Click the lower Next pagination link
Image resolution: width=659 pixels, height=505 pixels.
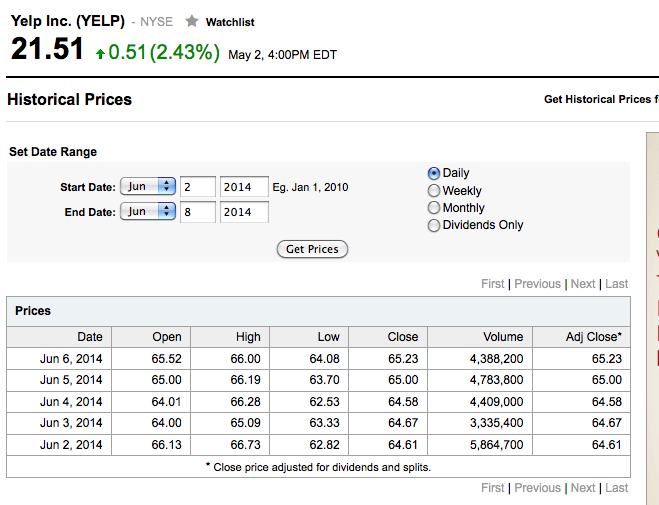click(583, 488)
